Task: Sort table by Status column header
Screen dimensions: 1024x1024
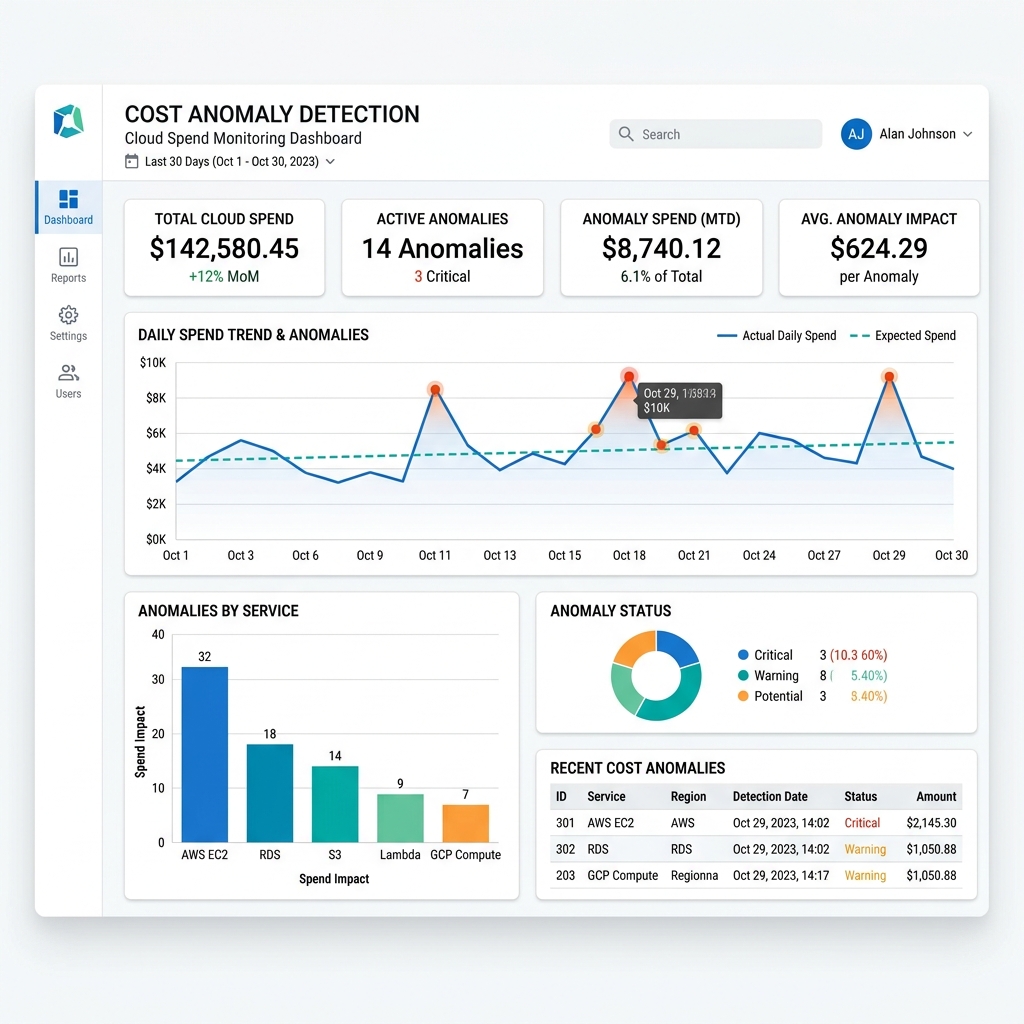Action: tap(861, 796)
